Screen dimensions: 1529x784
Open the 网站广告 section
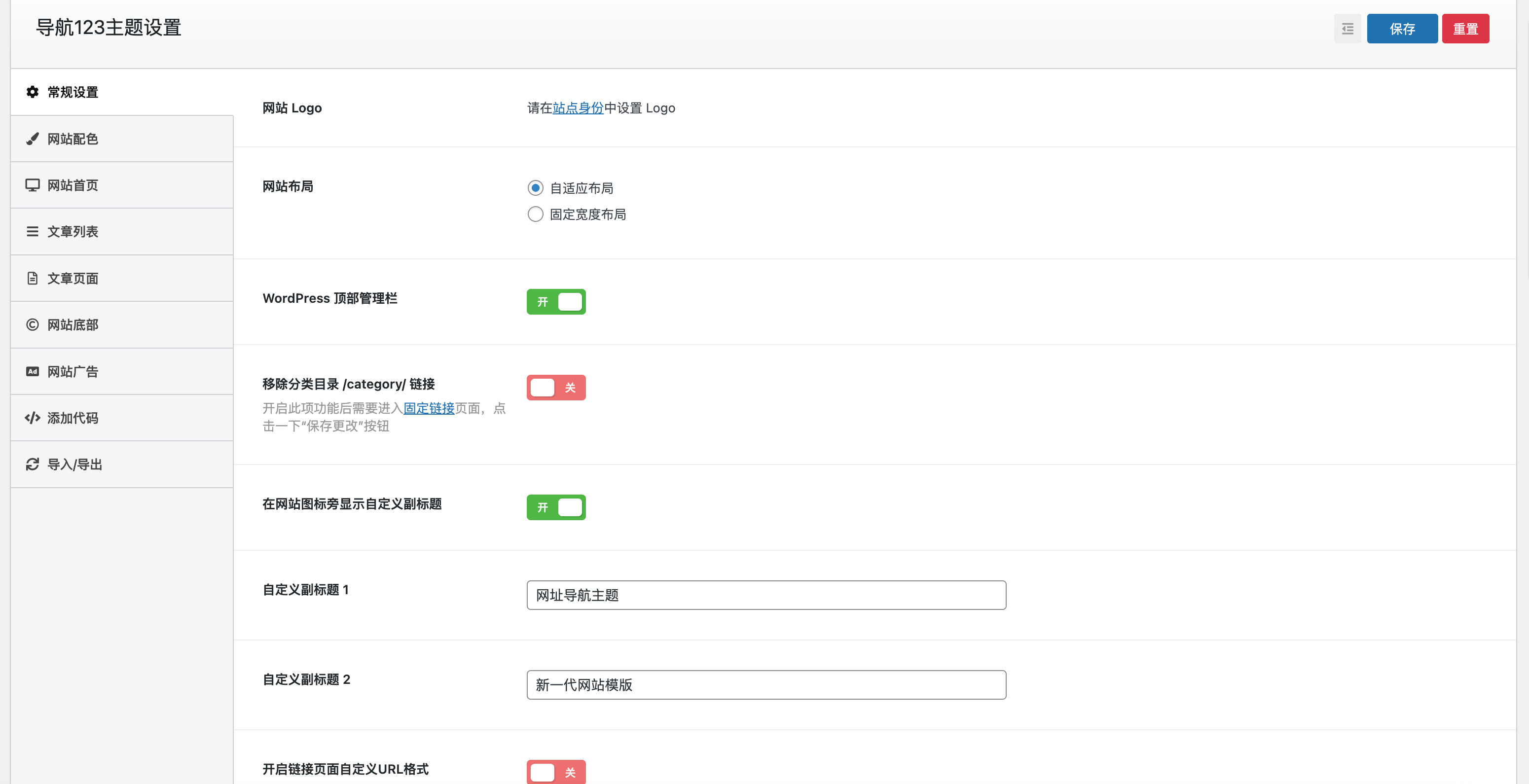122,371
